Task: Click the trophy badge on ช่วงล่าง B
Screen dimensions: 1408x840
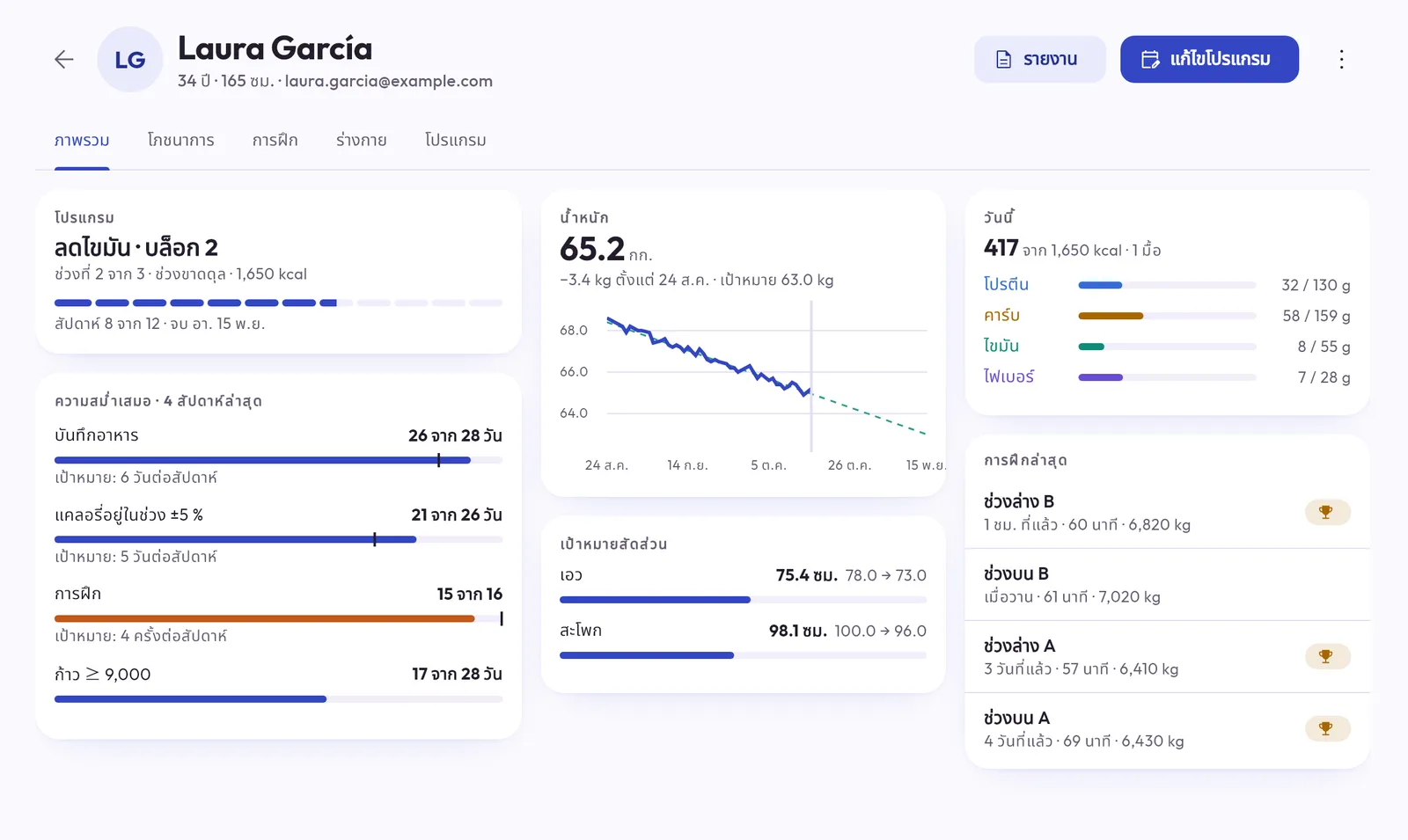Action: click(x=1327, y=512)
